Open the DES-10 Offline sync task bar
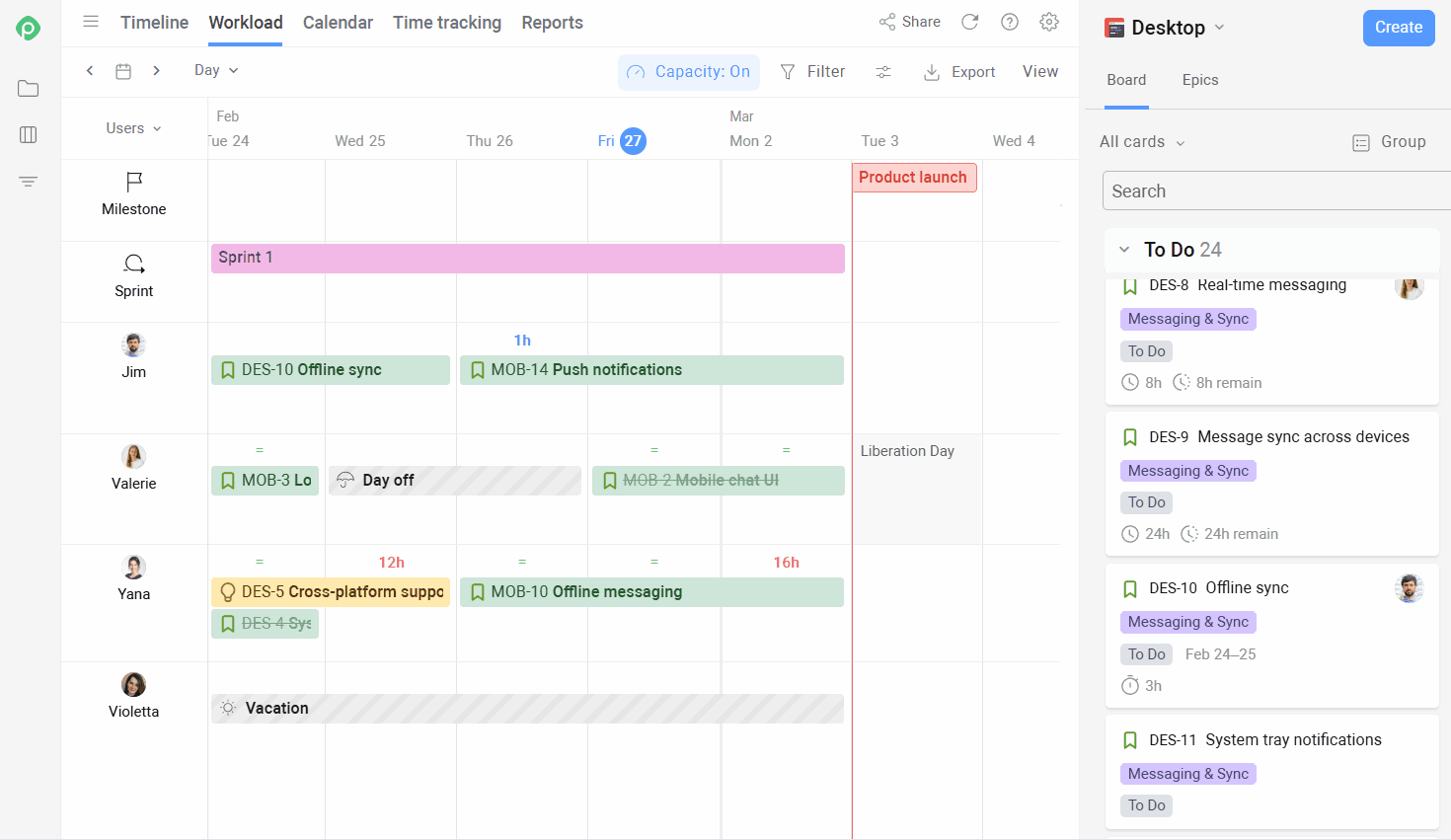The image size is (1451, 840). 331,370
